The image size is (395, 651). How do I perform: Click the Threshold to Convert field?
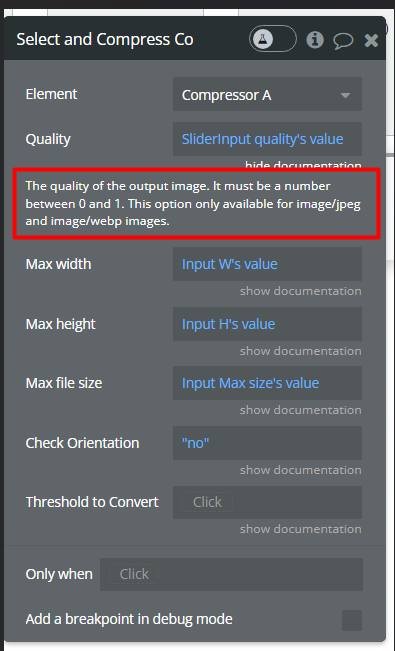267,502
